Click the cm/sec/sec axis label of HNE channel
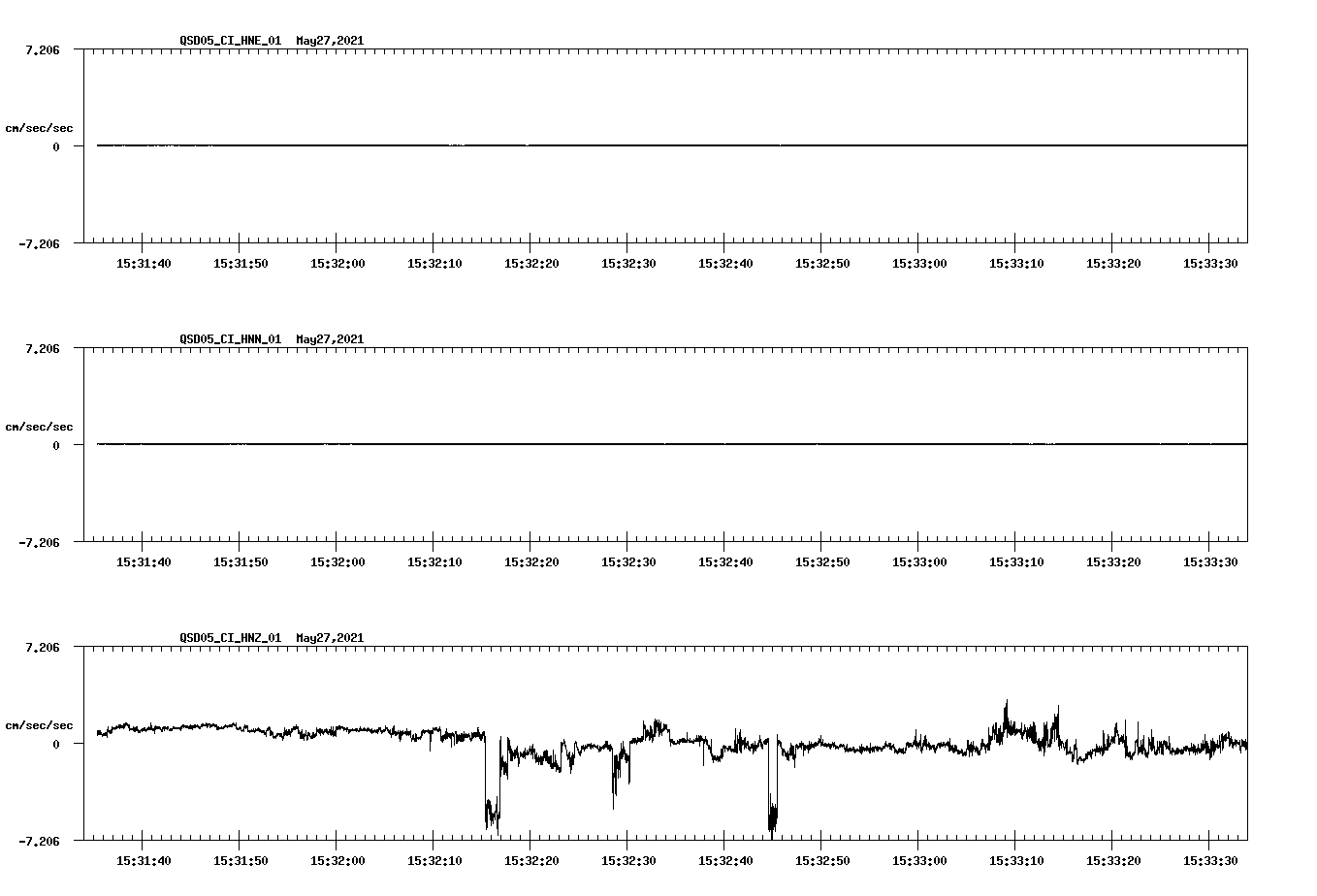Screen dimensions: 1317x896 (x=39, y=127)
